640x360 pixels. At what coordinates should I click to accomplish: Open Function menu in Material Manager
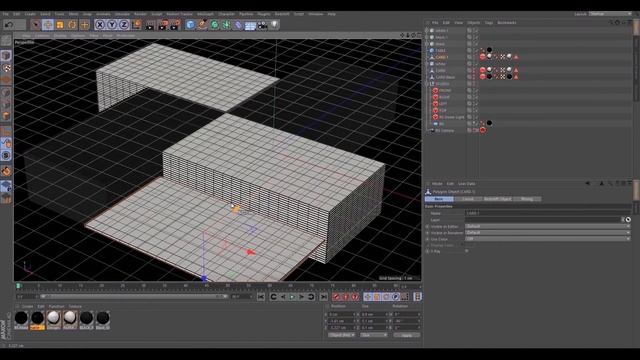click(56, 307)
